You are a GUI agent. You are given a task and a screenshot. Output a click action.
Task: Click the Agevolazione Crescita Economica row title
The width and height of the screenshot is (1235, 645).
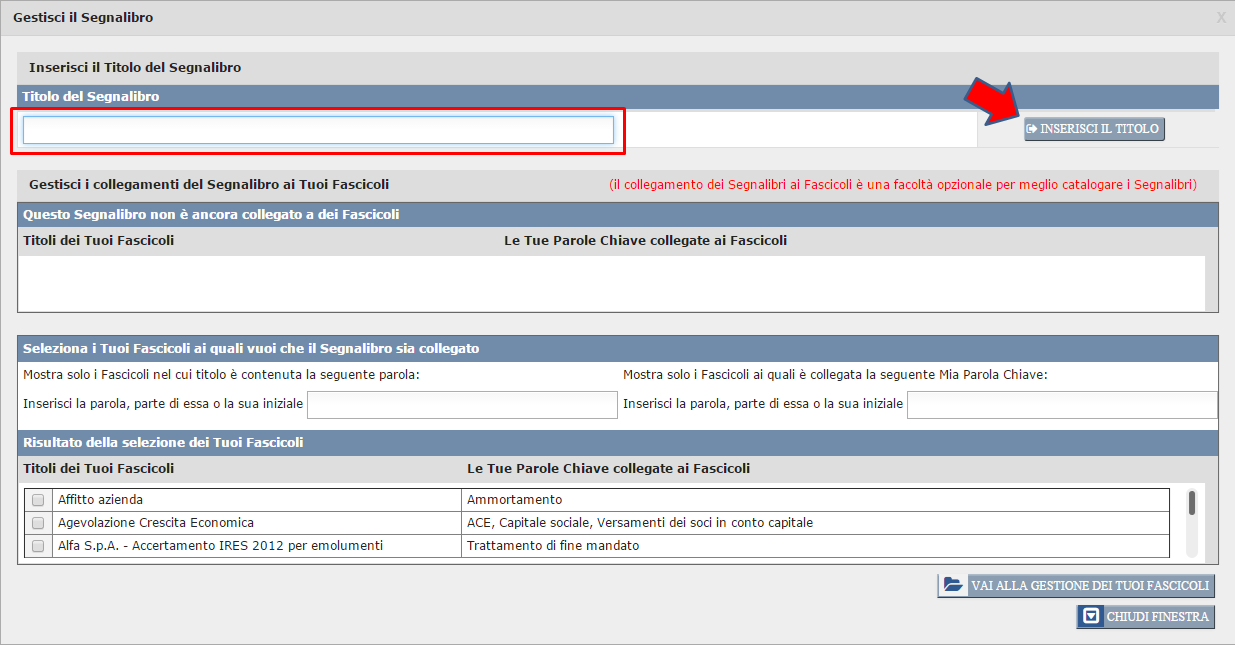[x=156, y=523]
